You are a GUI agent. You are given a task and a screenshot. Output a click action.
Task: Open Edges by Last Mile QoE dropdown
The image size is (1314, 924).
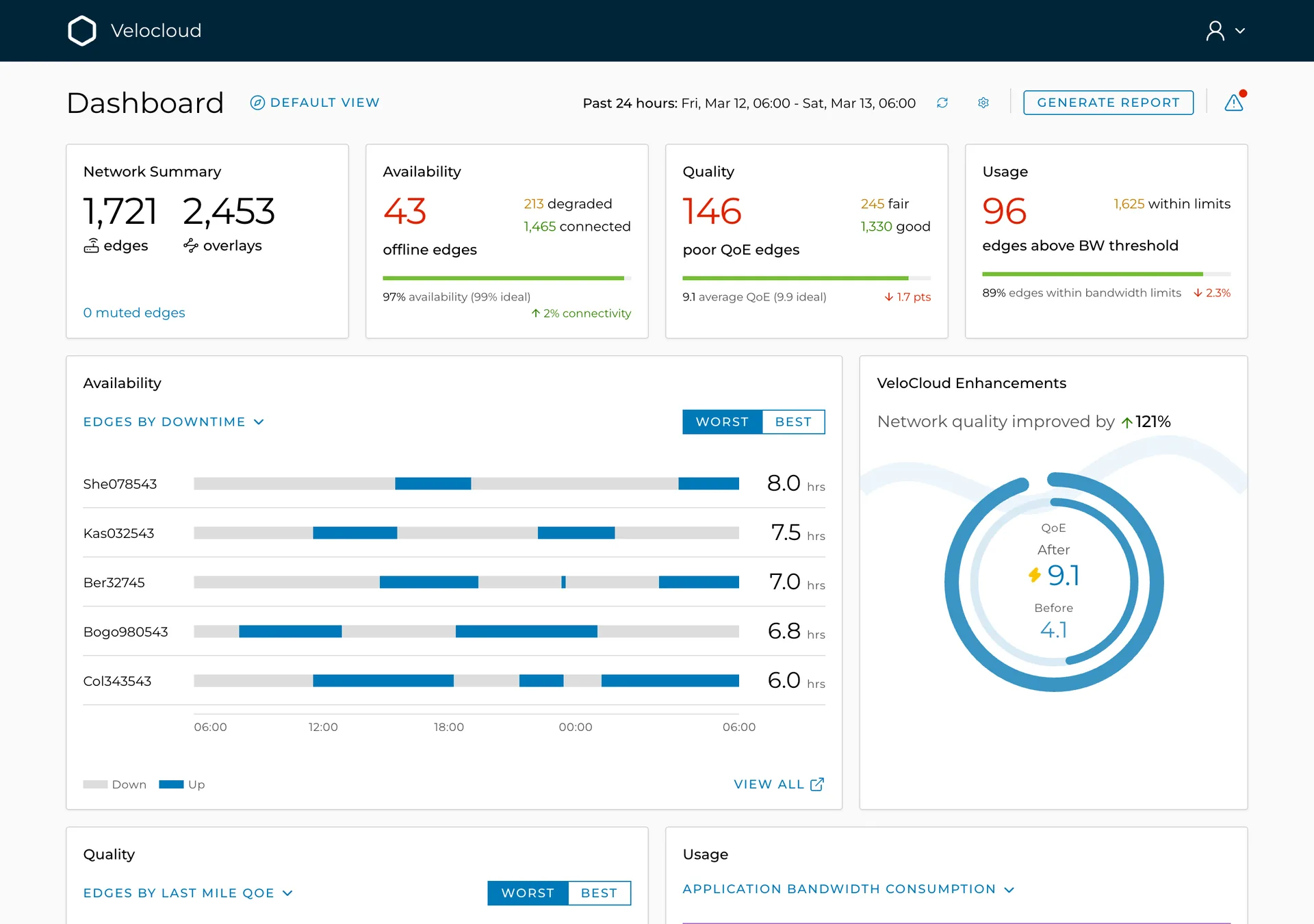tap(188, 893)
